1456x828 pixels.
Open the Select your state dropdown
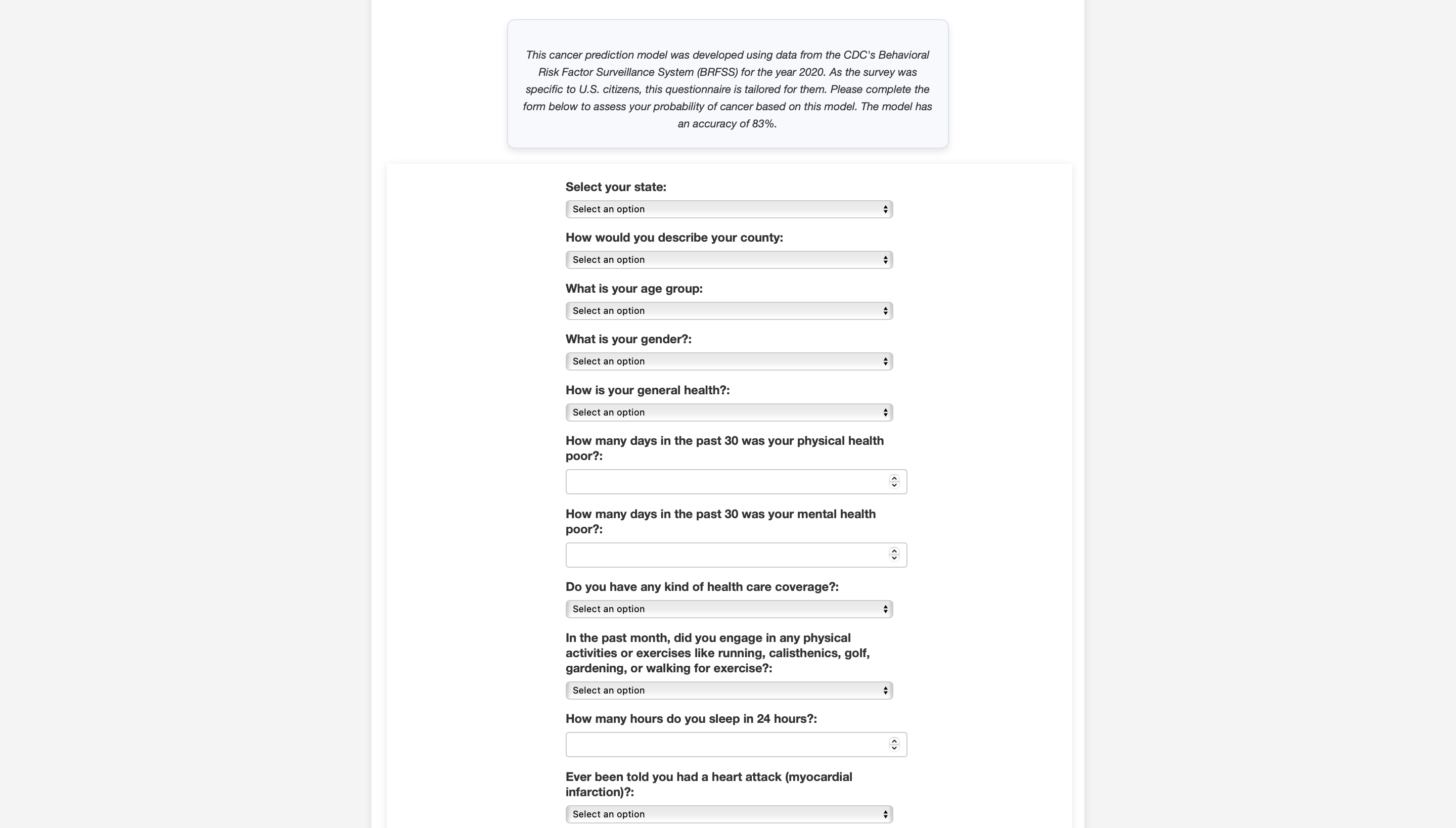coord(729,209)
